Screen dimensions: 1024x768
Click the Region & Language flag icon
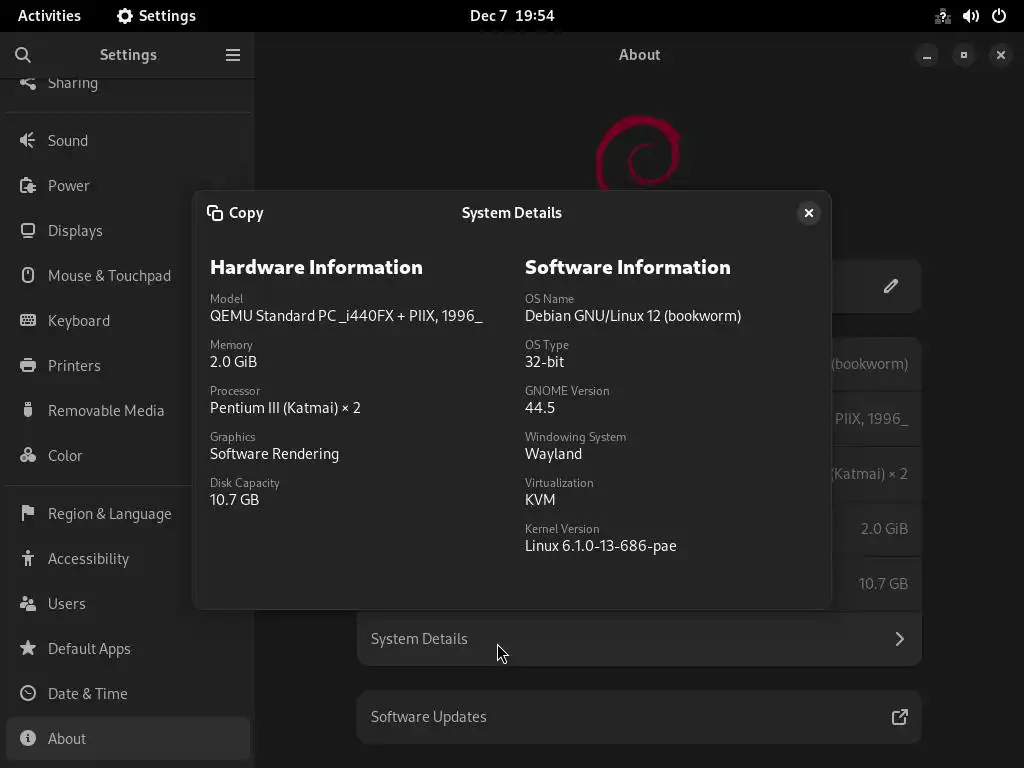27,513
